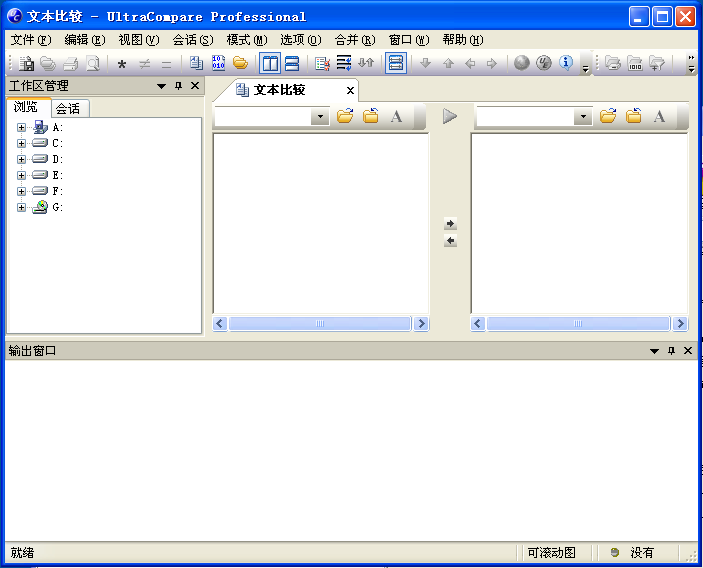The image size is (703, 568).
Task: Open the 模式(M) menu
Action: [x=247, y=40]
